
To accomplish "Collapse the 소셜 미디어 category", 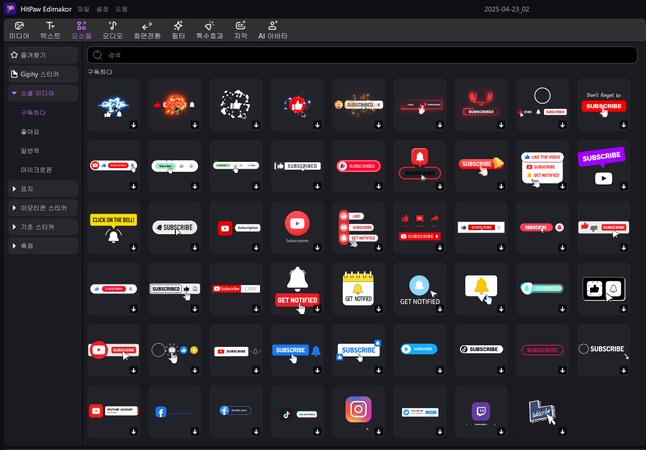I will tap(43, 93).
